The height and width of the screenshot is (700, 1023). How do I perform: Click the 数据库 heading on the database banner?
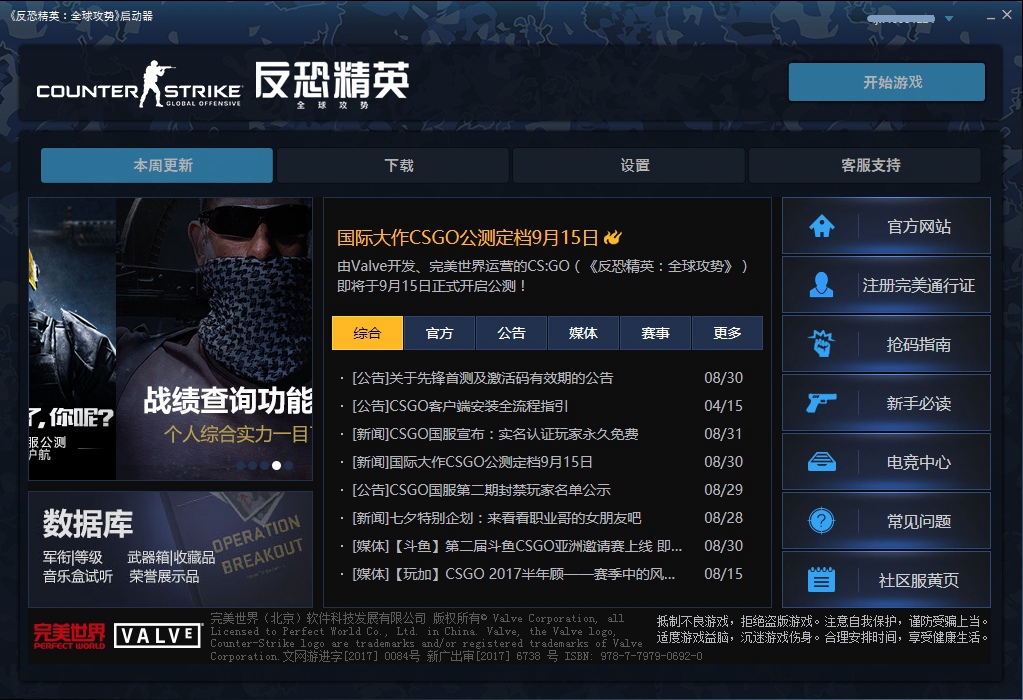(88, 524)
